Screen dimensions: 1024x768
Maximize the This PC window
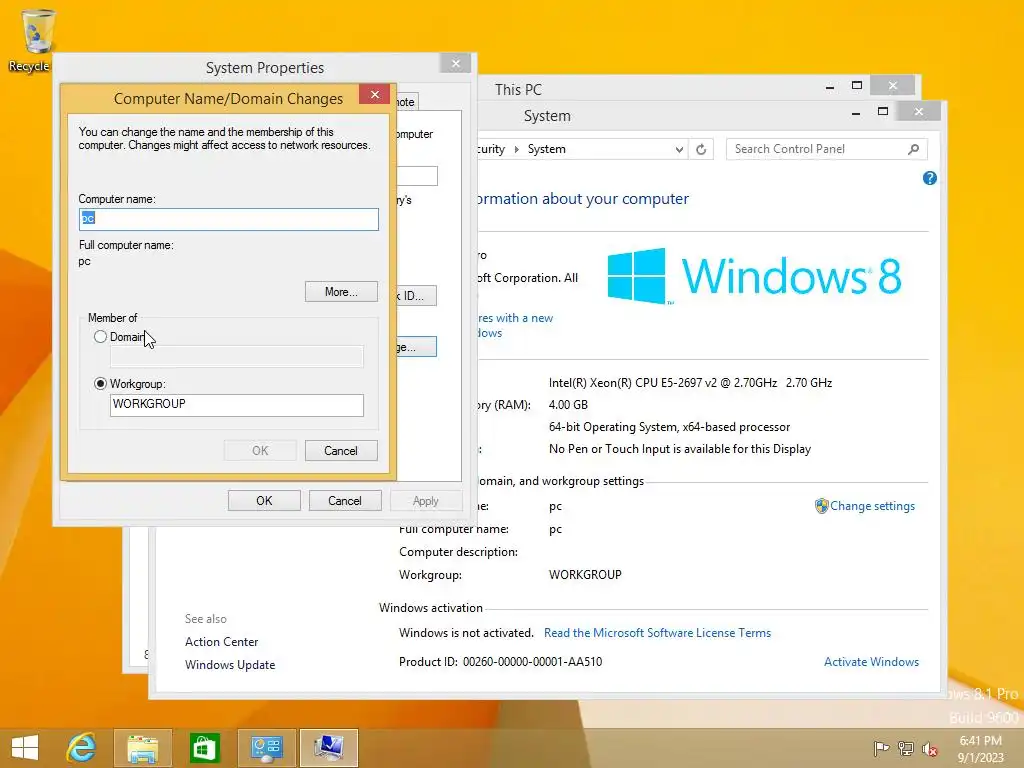tap(857, 86)
